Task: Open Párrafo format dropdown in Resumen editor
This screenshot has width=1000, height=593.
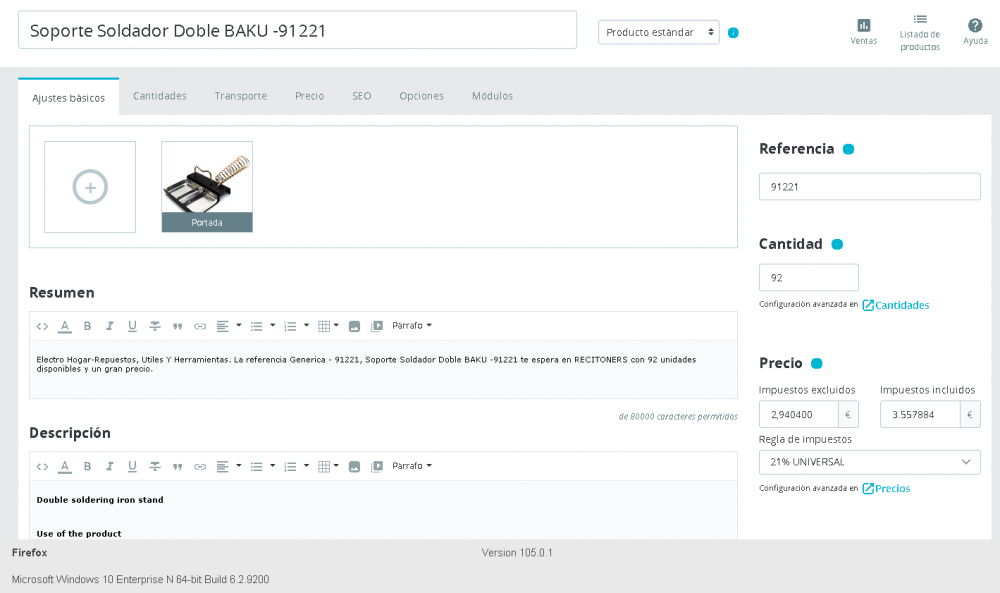Action: 412,326
